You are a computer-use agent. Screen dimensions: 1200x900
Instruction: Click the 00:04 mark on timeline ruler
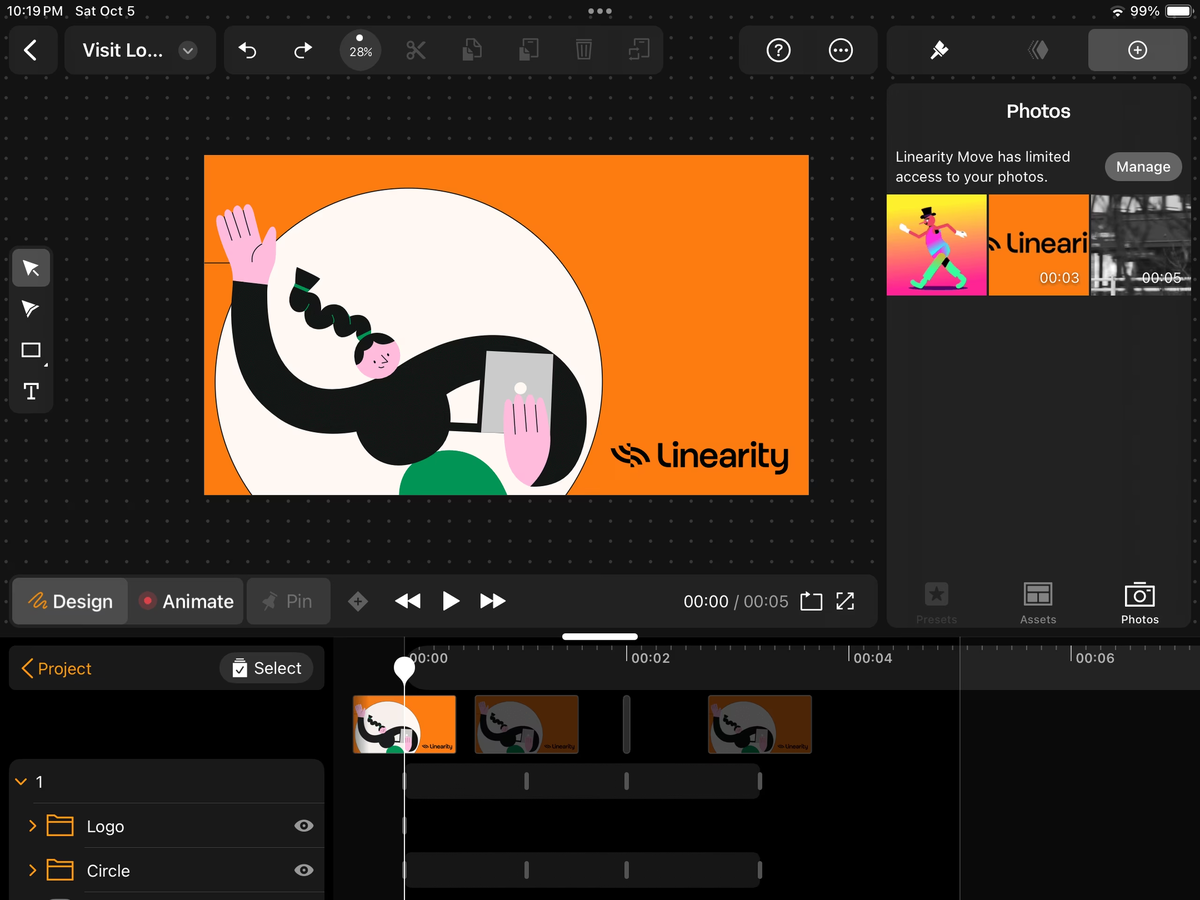[x=872, y=658]
